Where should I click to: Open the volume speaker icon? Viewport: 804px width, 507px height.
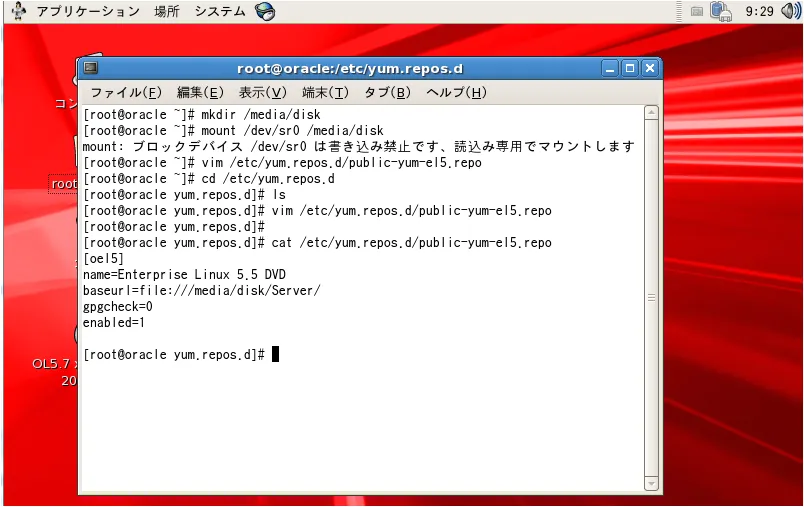[x=790, y=11]
